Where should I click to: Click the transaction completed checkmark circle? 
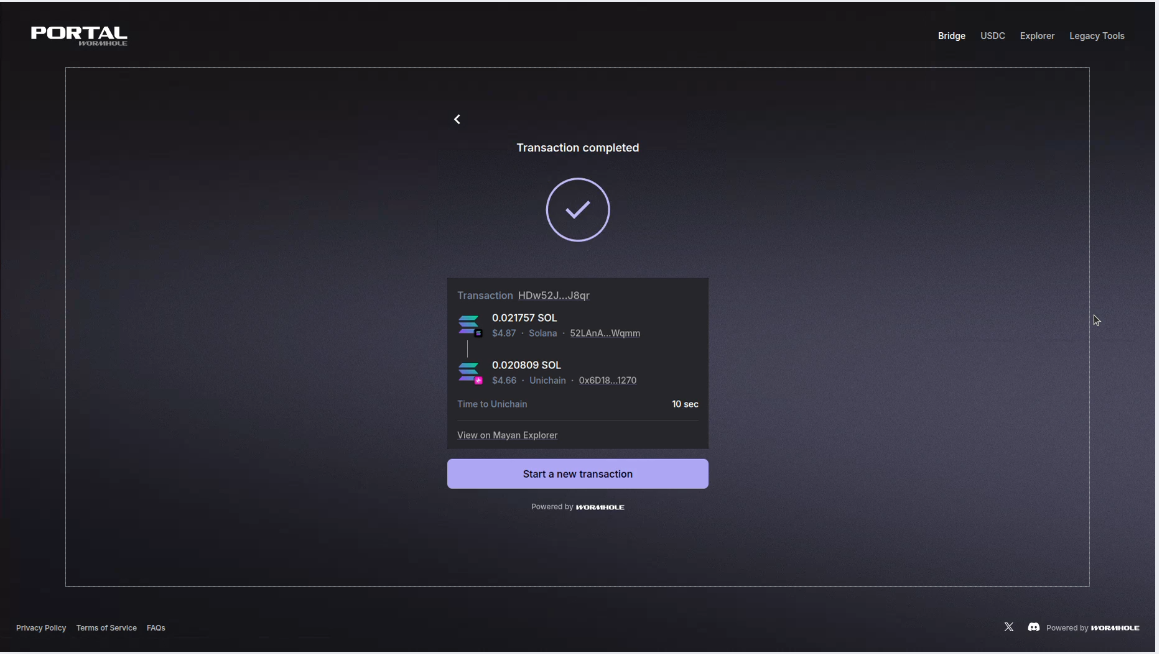tap(577, 210)
